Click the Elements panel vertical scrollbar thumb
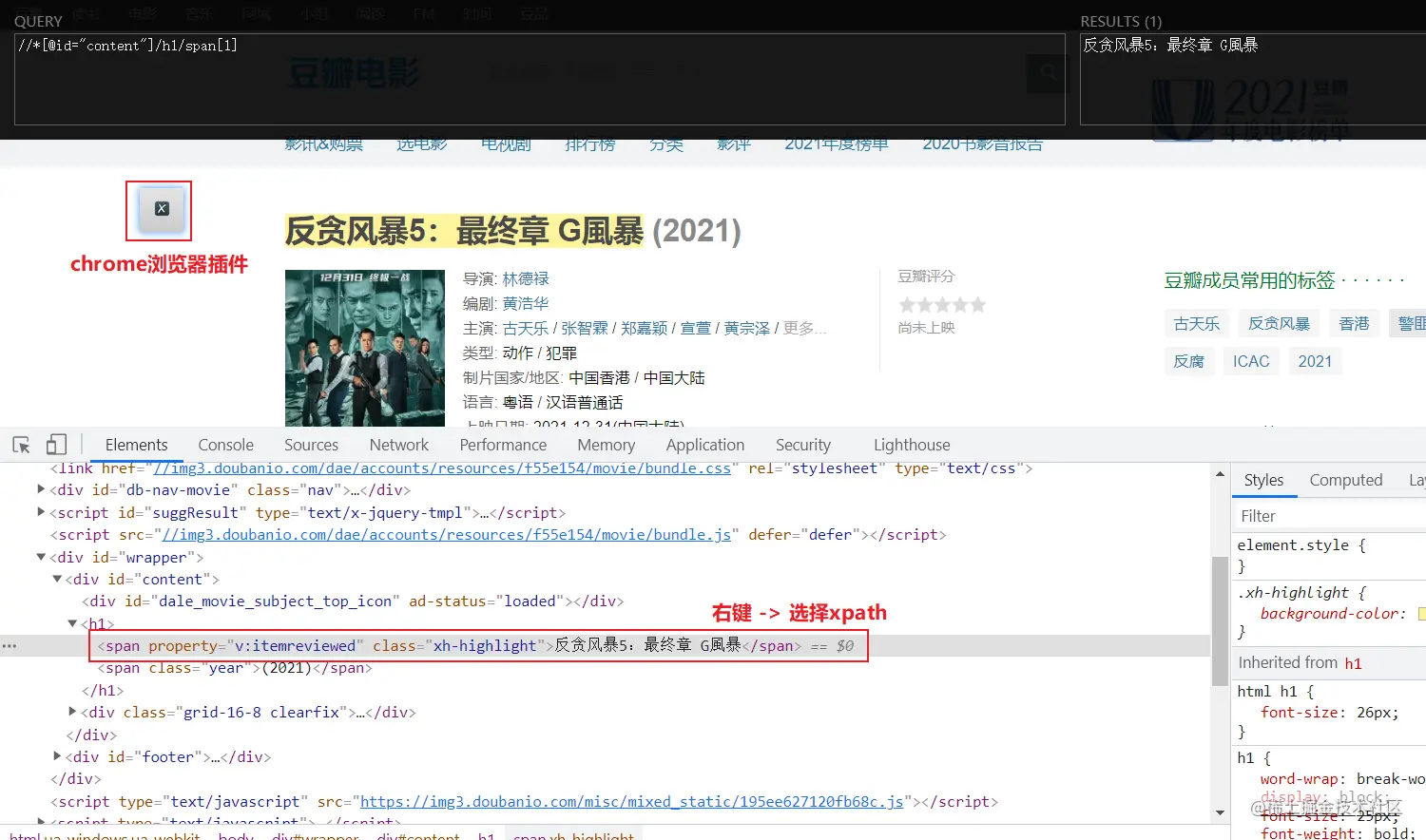Image resolution: width=1426 pixels, height=840 pixels. click(x=1220, y=620)
